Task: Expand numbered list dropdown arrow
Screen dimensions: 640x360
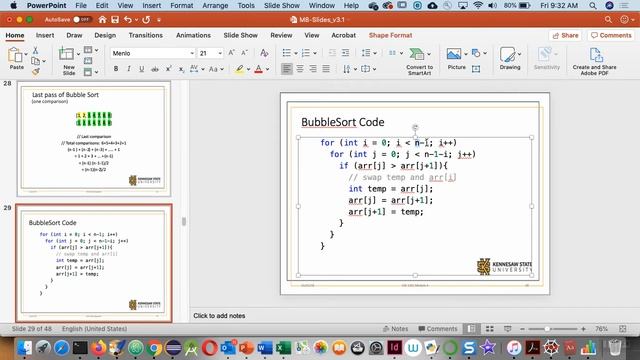Action: 315,53
